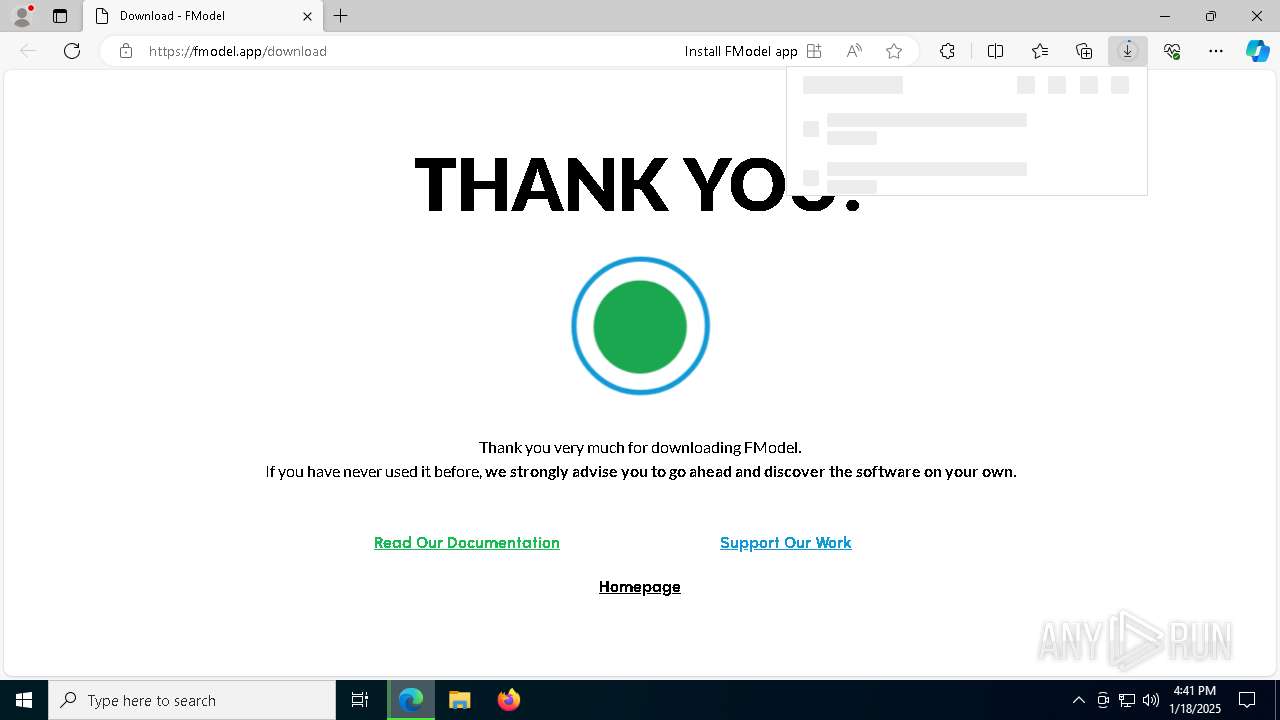1280x720 pixels.
Task: Restore down the Edge window
Action: point(1211,16)
